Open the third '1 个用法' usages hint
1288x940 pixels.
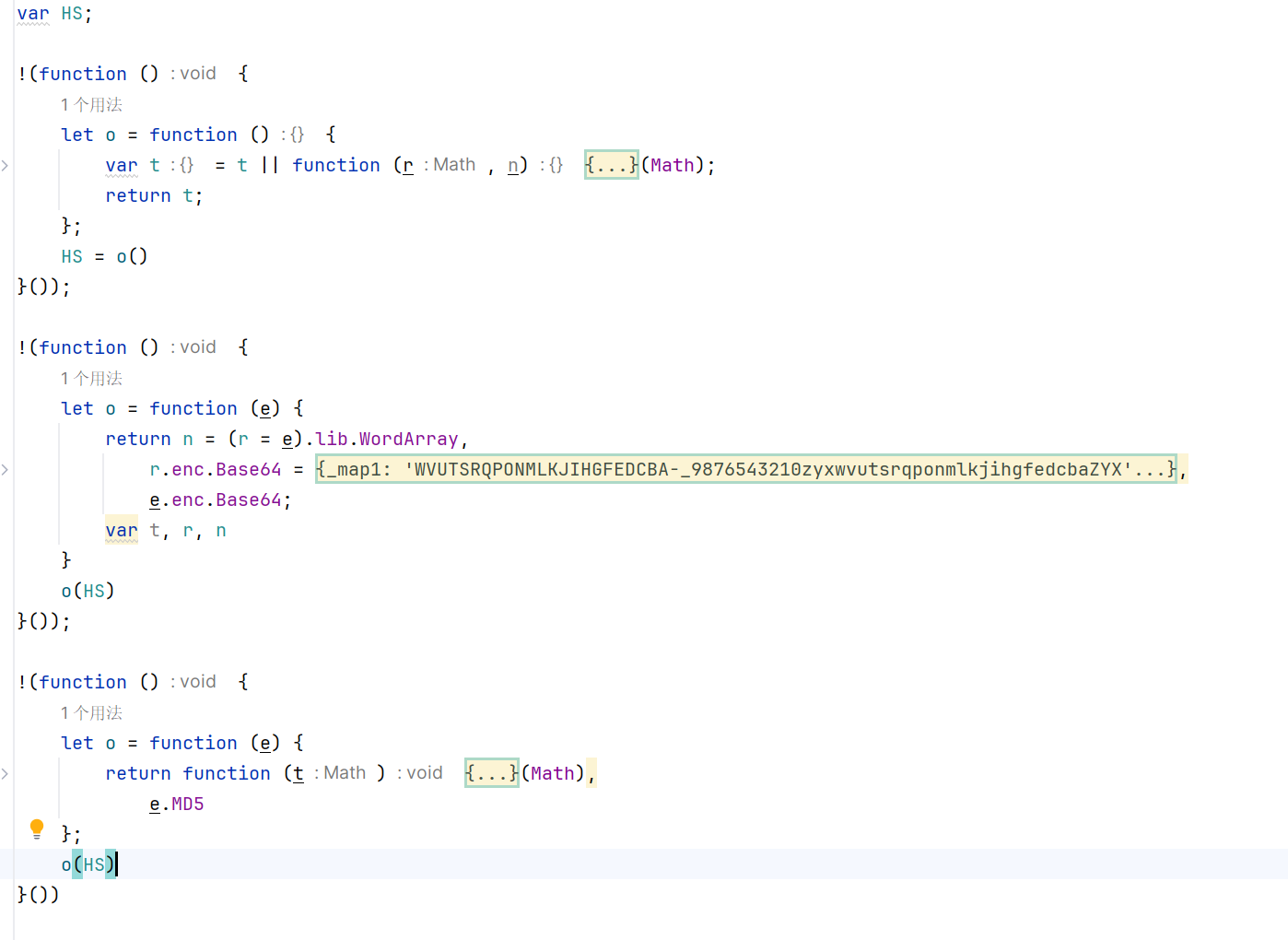pos(91,712)
